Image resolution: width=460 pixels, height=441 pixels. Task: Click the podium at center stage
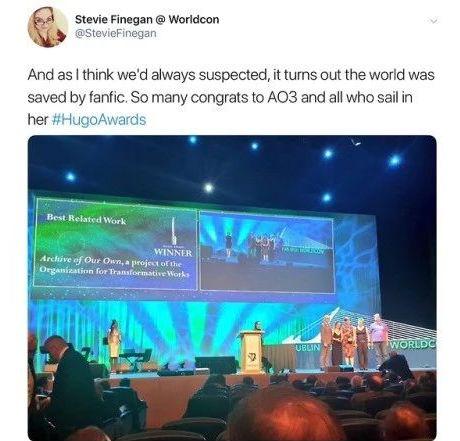[252, 352]
